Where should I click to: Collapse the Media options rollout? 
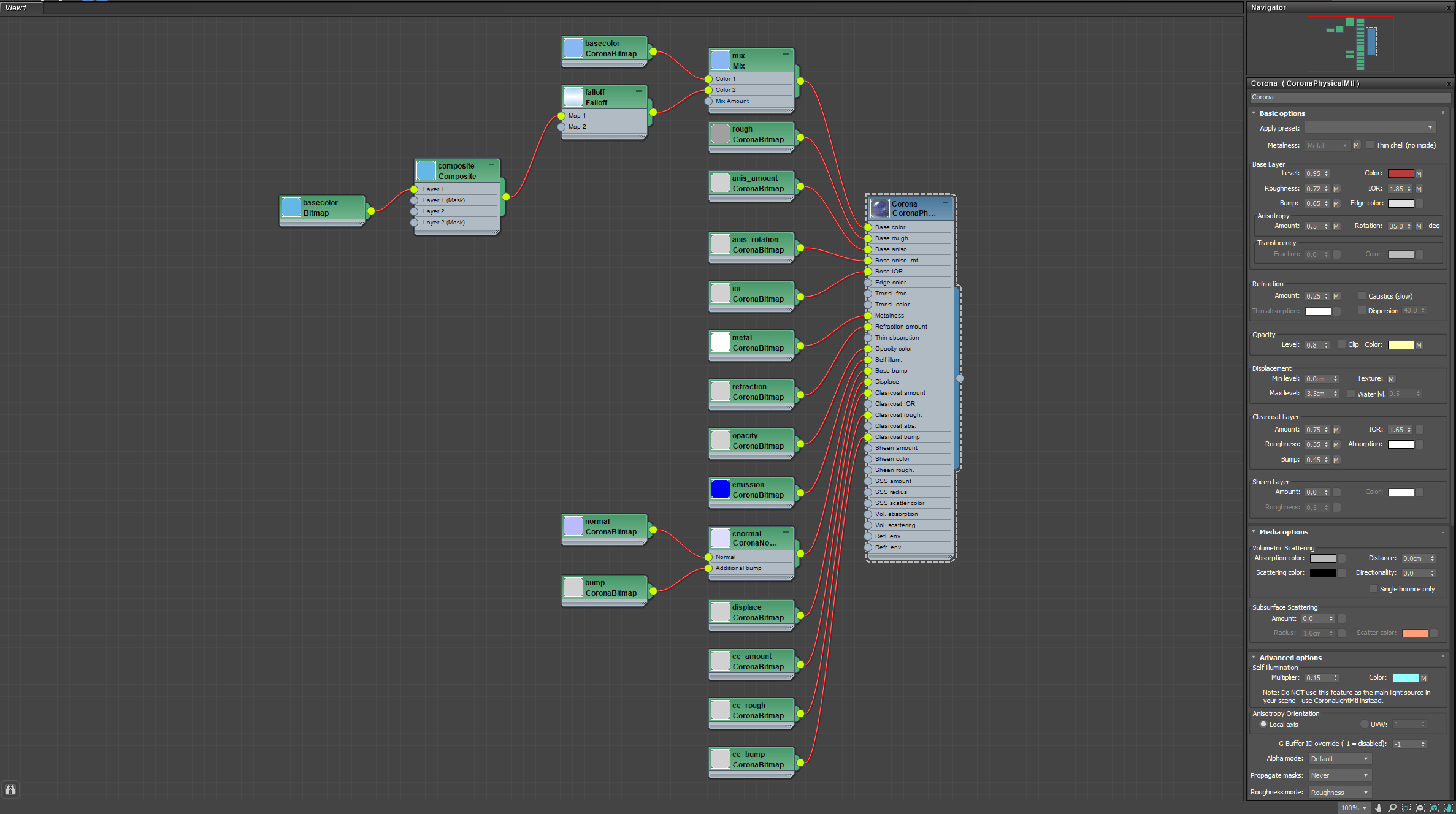click(1283, 532)
